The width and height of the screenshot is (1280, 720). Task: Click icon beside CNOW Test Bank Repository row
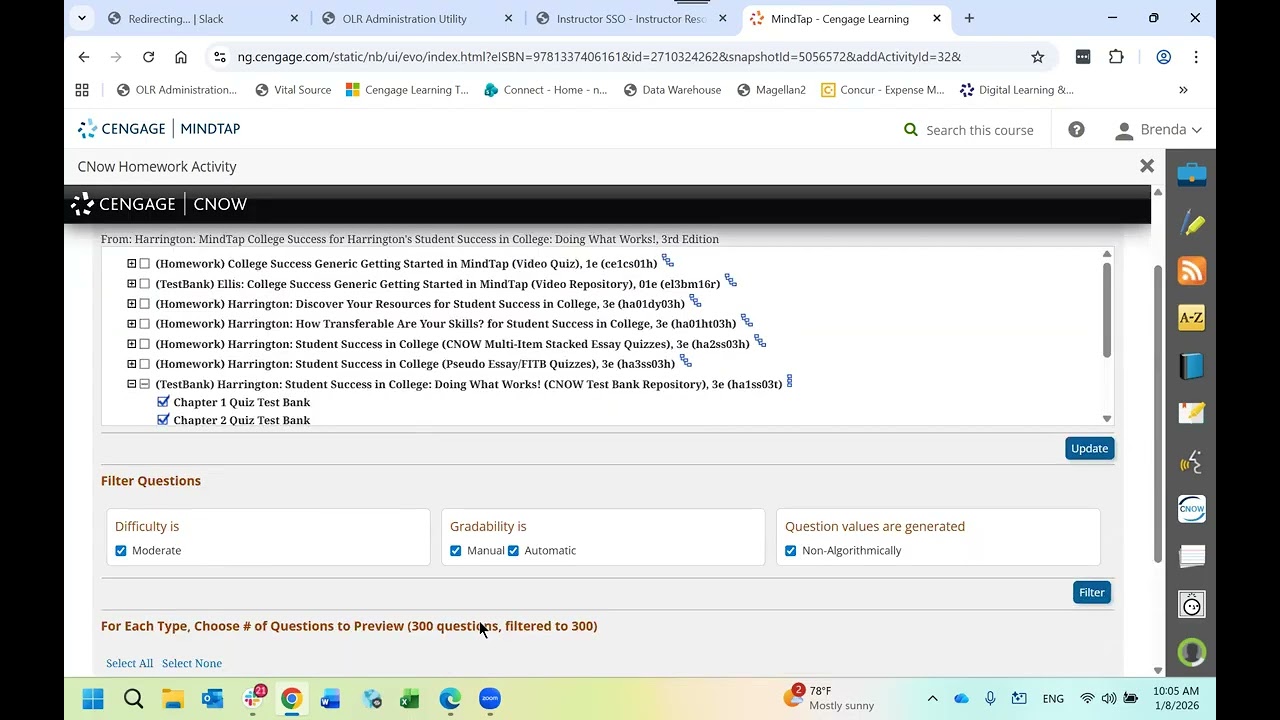pyautogui.click(x=789, y=381)
